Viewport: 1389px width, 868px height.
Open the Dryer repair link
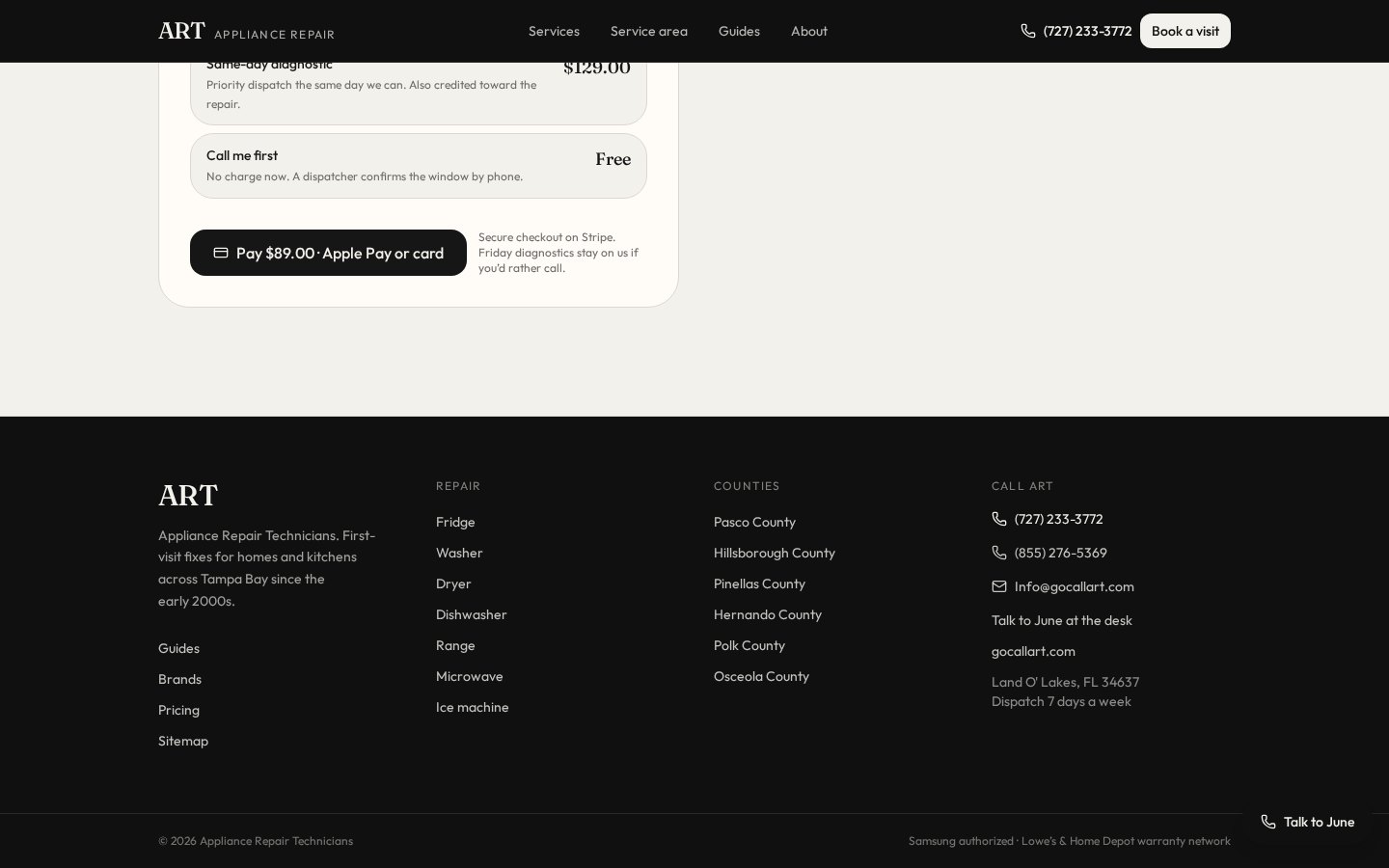tap(453, 583)
